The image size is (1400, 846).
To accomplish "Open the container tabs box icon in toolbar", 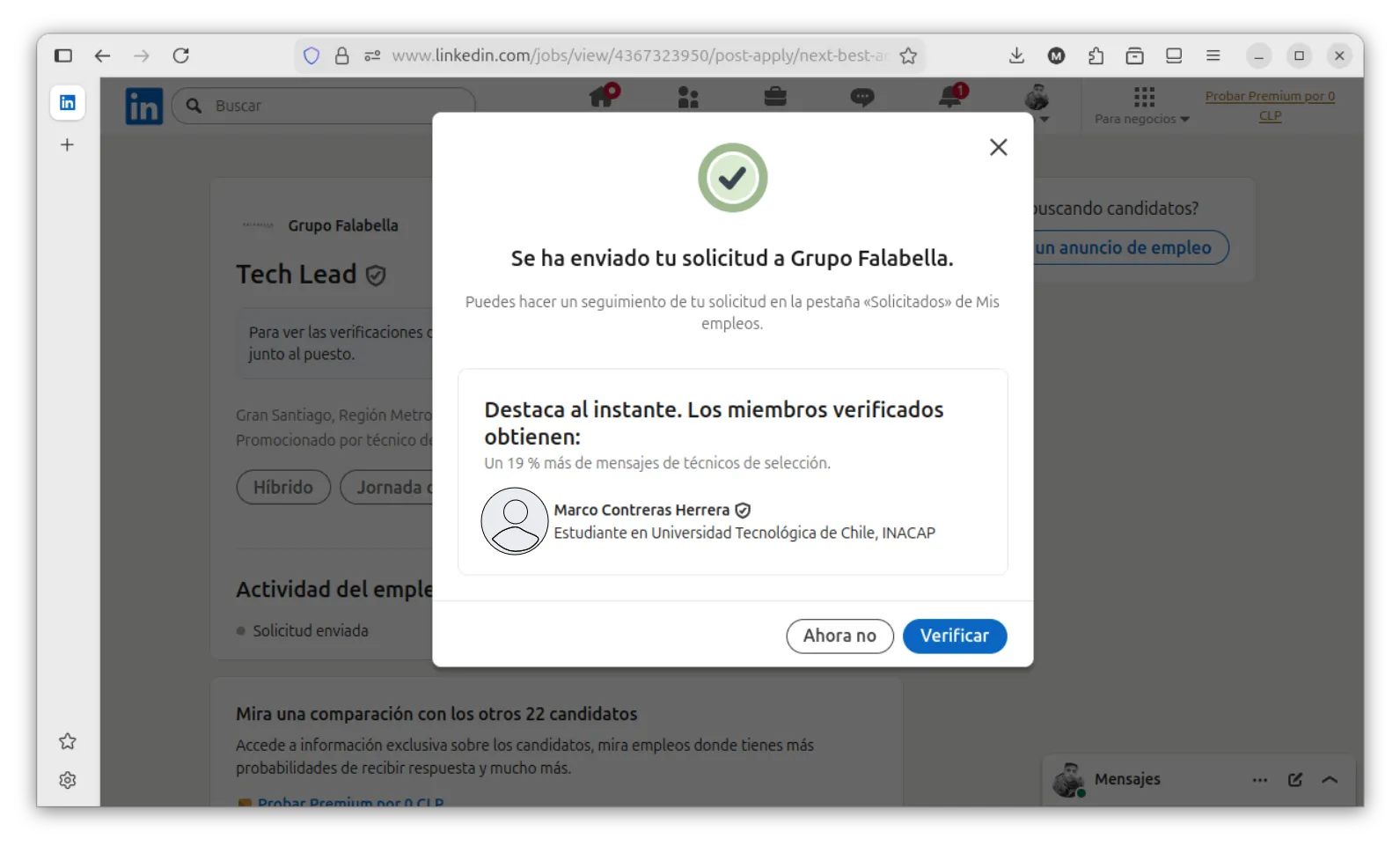I will click(x=1135, y=55).
